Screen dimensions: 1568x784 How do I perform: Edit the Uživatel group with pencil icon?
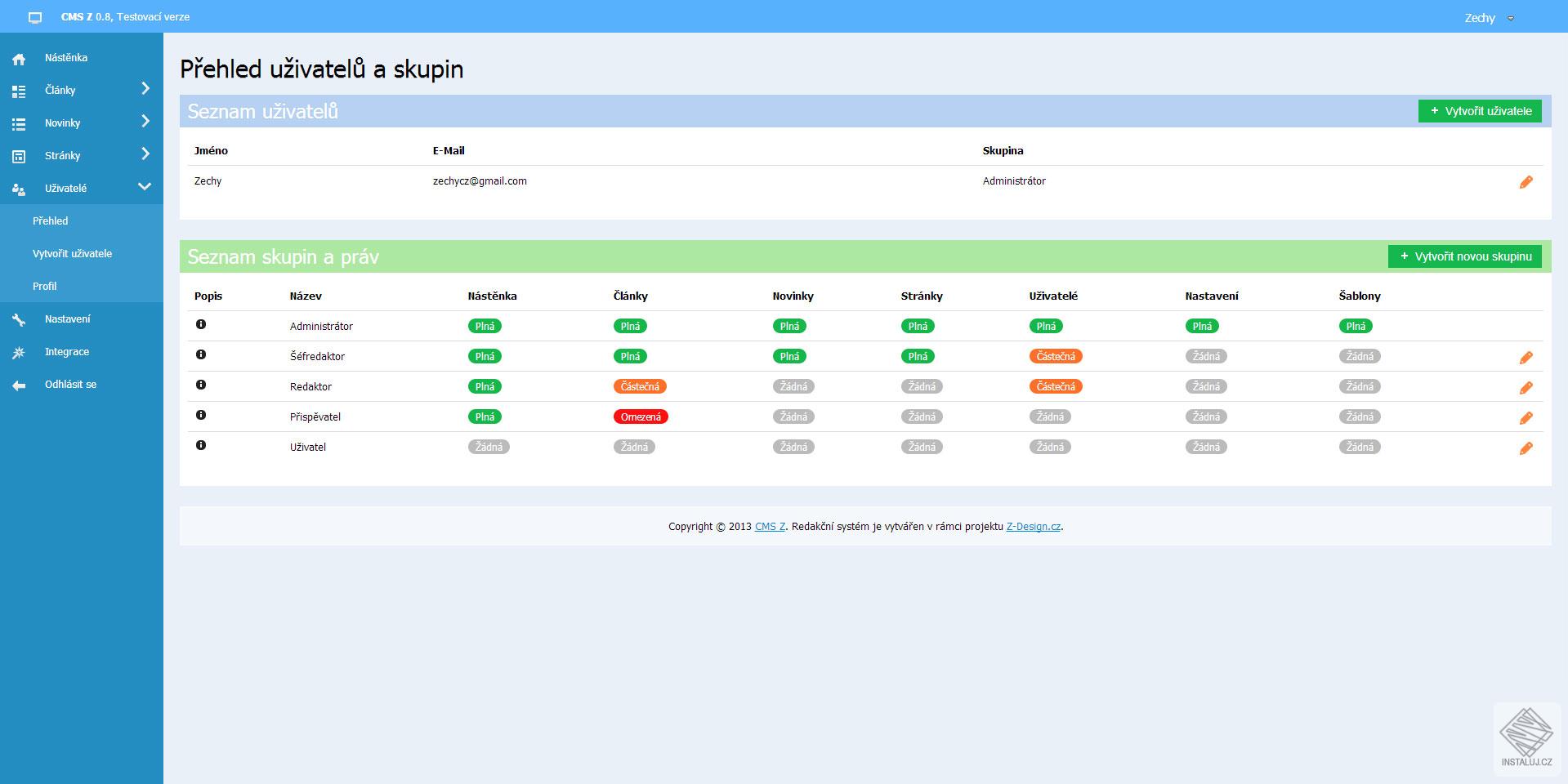(1526, 448)
